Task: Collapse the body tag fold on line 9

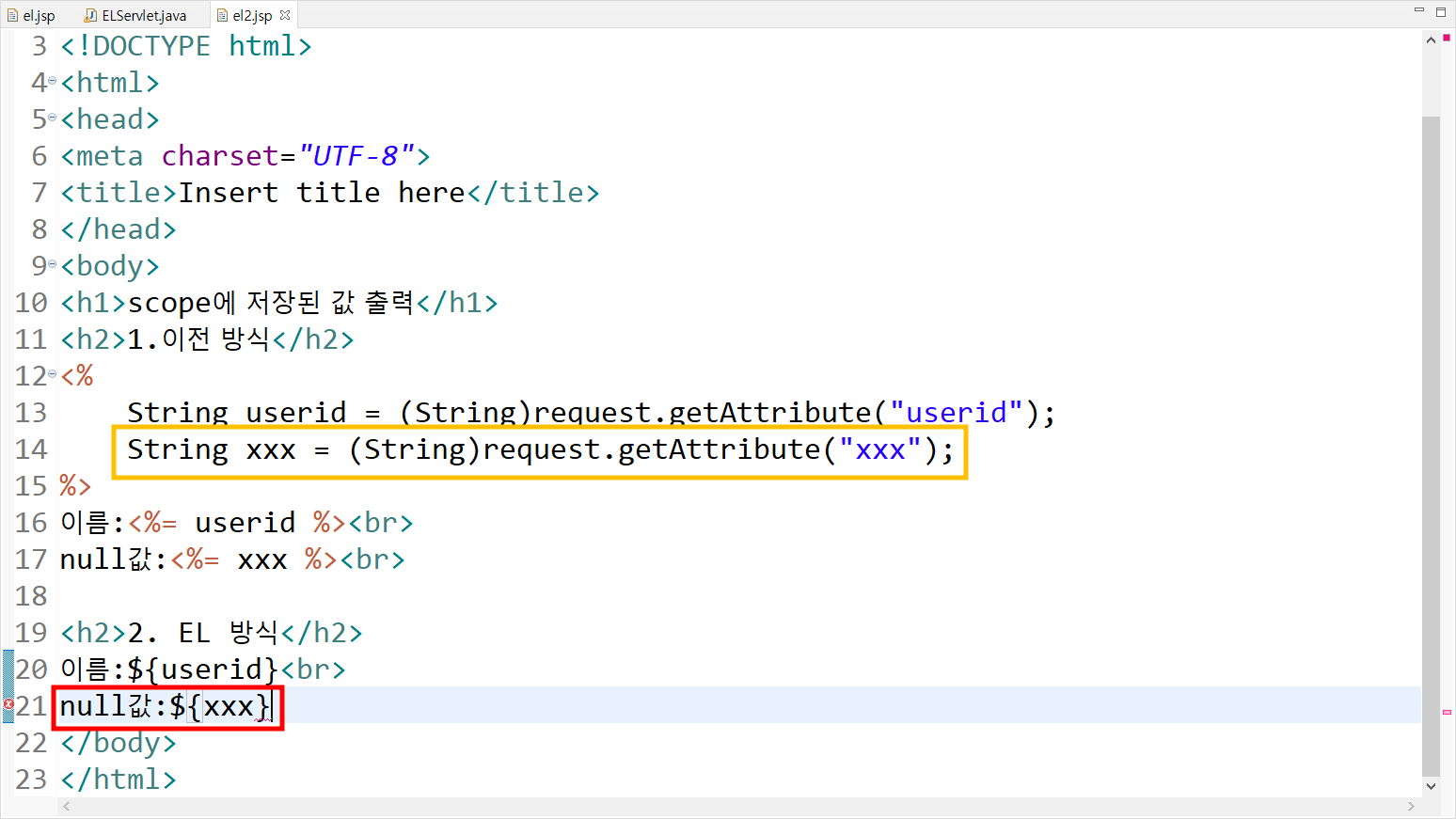Action: coord(53,265)
